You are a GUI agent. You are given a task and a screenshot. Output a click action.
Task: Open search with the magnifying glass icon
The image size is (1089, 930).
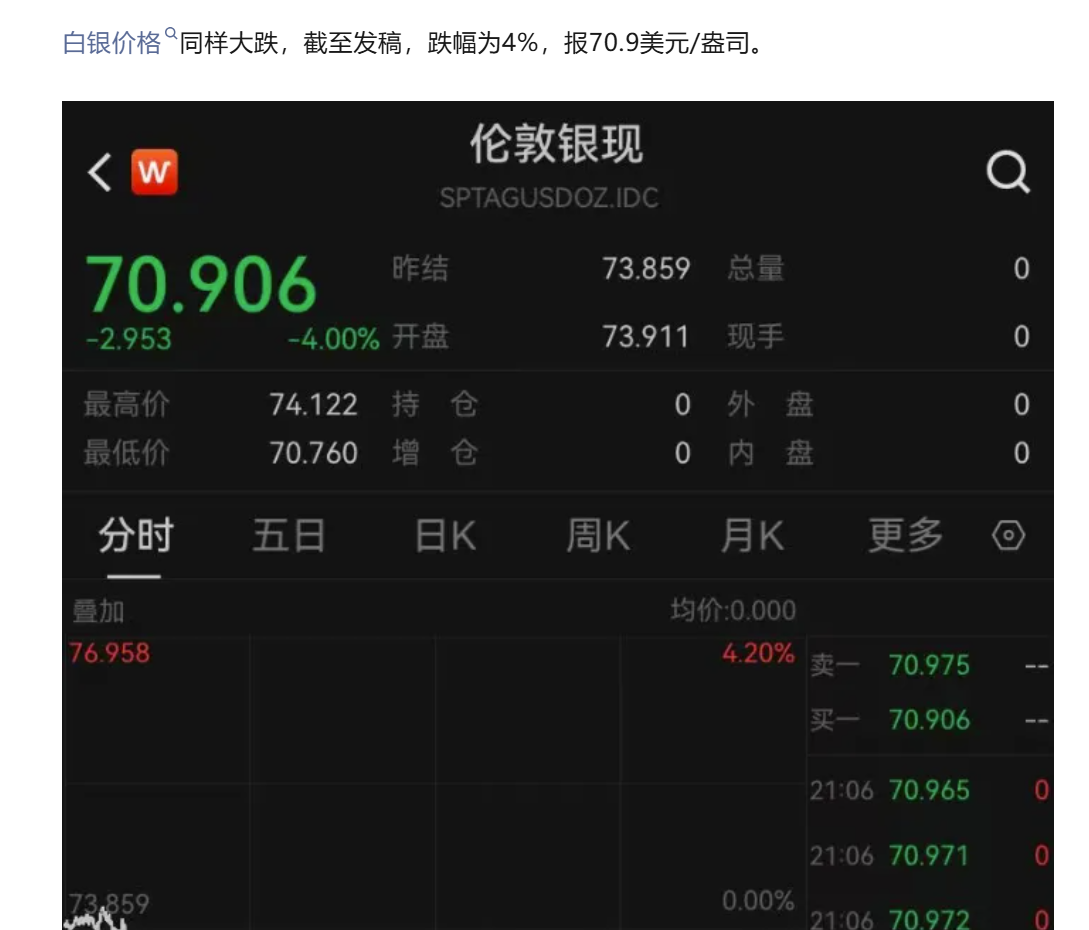pos(1008,172)
